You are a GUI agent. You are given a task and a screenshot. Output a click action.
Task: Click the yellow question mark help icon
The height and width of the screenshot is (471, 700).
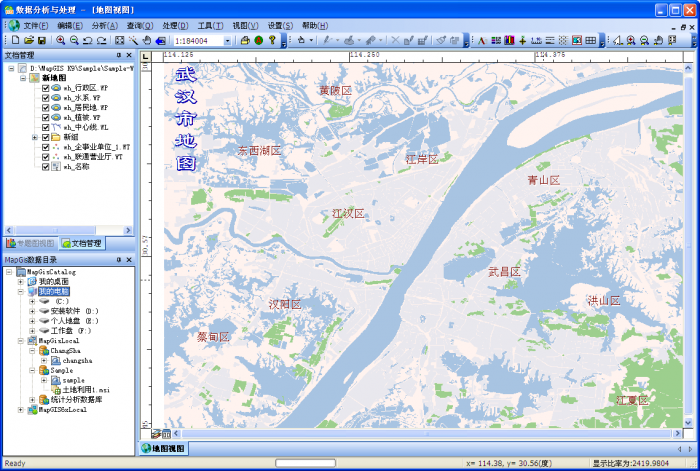tap(271, 40)
